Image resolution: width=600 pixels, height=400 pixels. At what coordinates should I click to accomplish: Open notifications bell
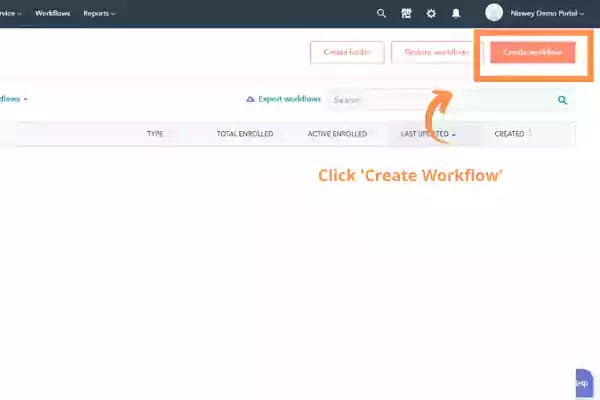[x=456, y=13]
